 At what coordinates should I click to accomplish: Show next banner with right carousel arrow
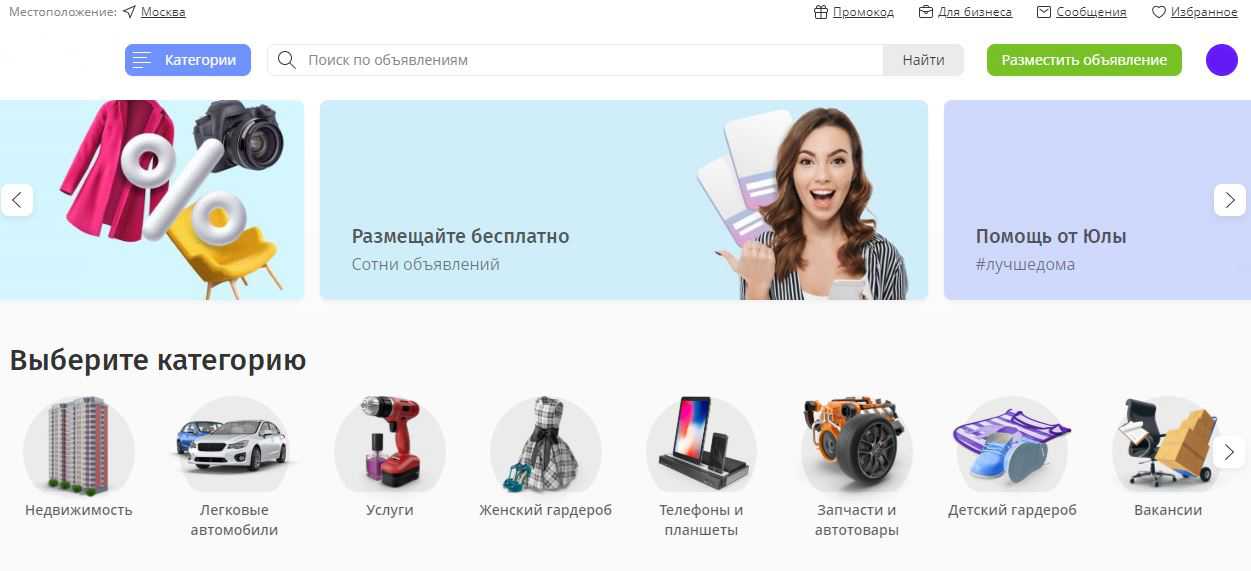(x=1230, y=200)
